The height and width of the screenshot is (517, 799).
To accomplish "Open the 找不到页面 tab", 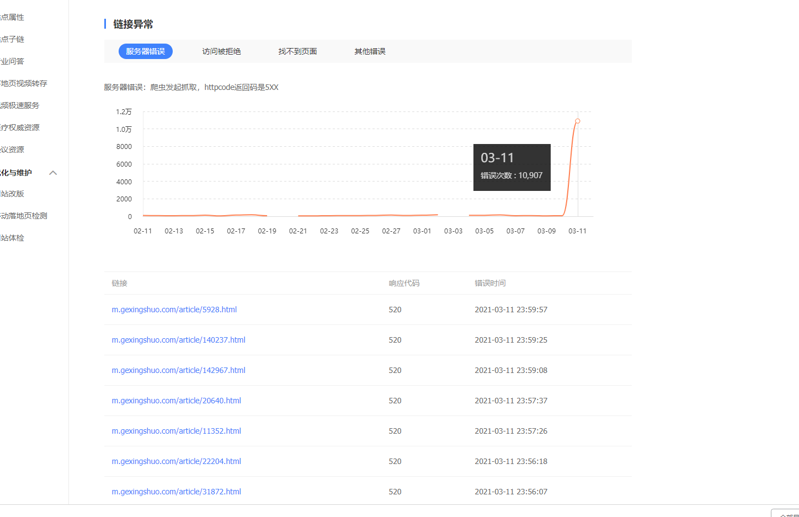I will 297,51.
